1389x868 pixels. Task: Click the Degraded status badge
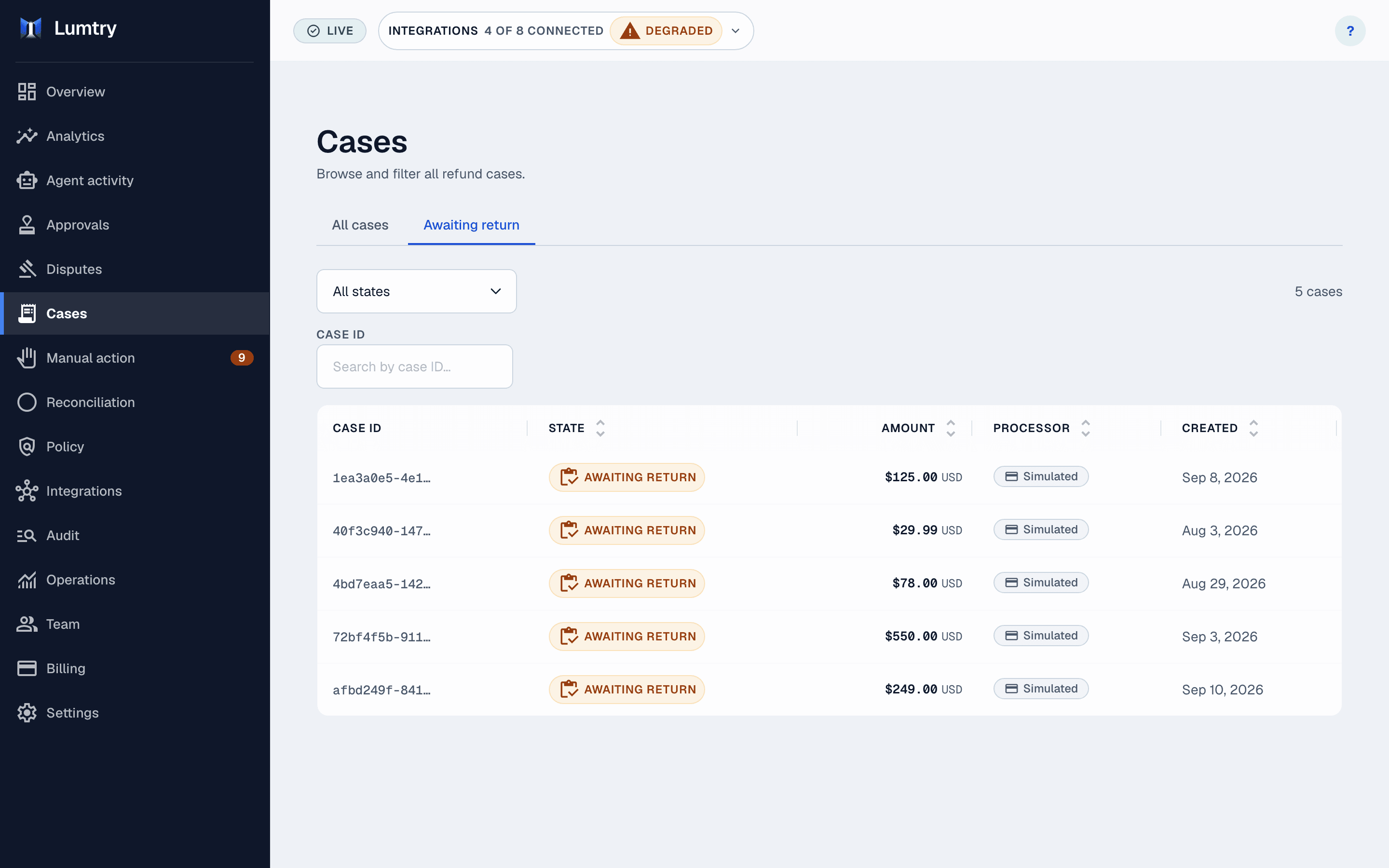click(666, 31)
